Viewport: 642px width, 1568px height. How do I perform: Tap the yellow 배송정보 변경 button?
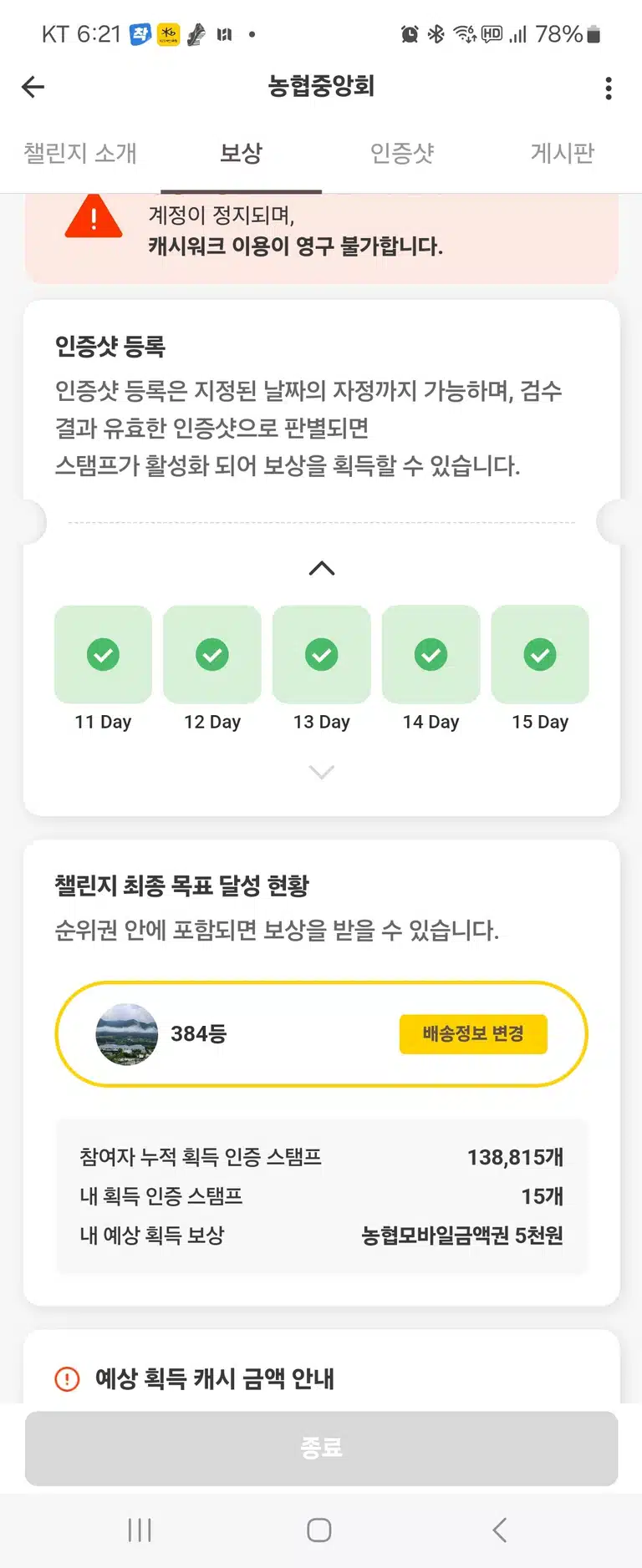tap(473, 1034)
